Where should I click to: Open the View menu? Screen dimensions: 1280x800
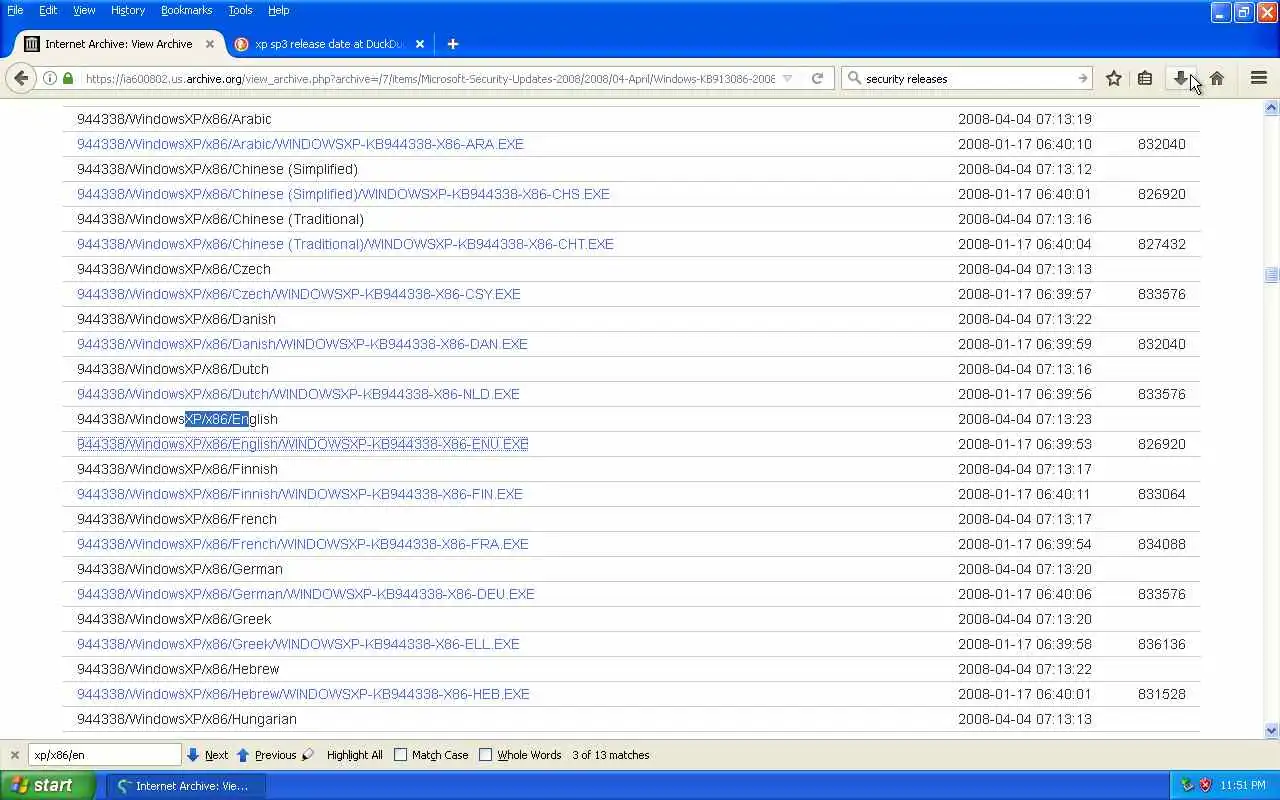pos(84,10)
